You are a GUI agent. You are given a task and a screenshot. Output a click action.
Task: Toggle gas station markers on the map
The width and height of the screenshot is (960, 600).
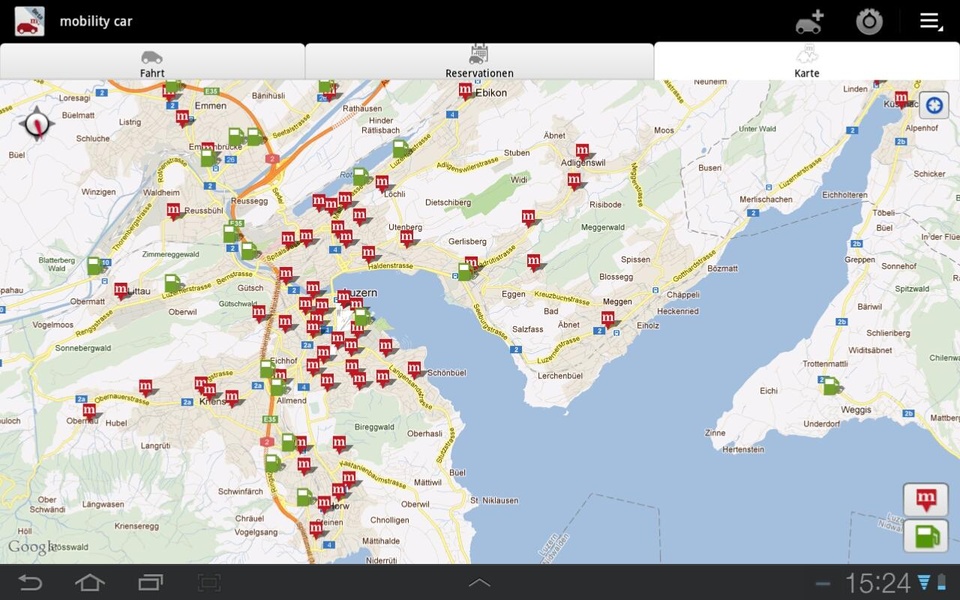[926, 536]
